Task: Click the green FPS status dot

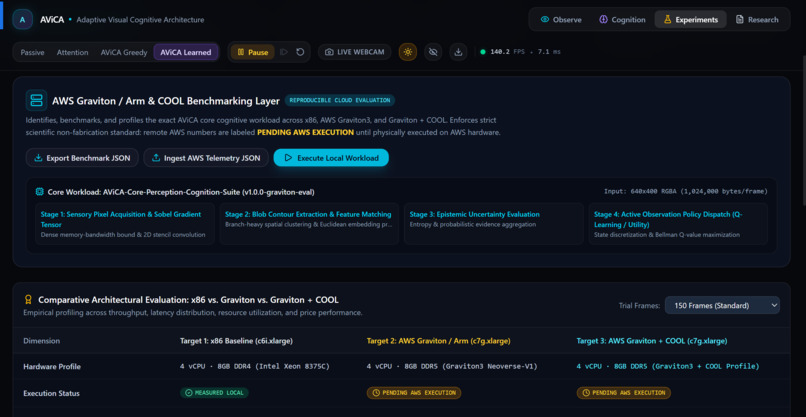Action: point(482,52)
